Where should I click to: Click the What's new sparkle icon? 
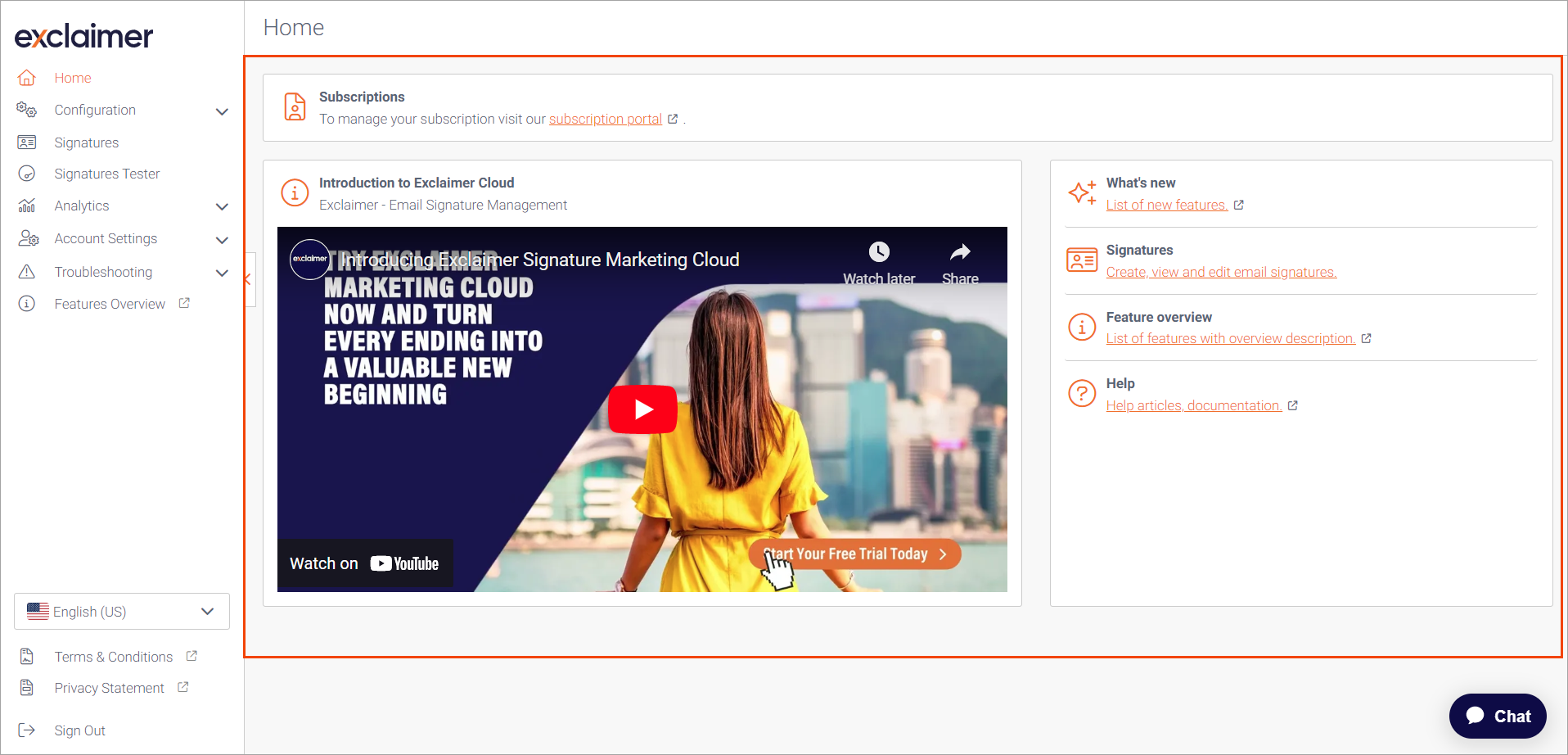pyautogui.click(x=1082, y=193)
